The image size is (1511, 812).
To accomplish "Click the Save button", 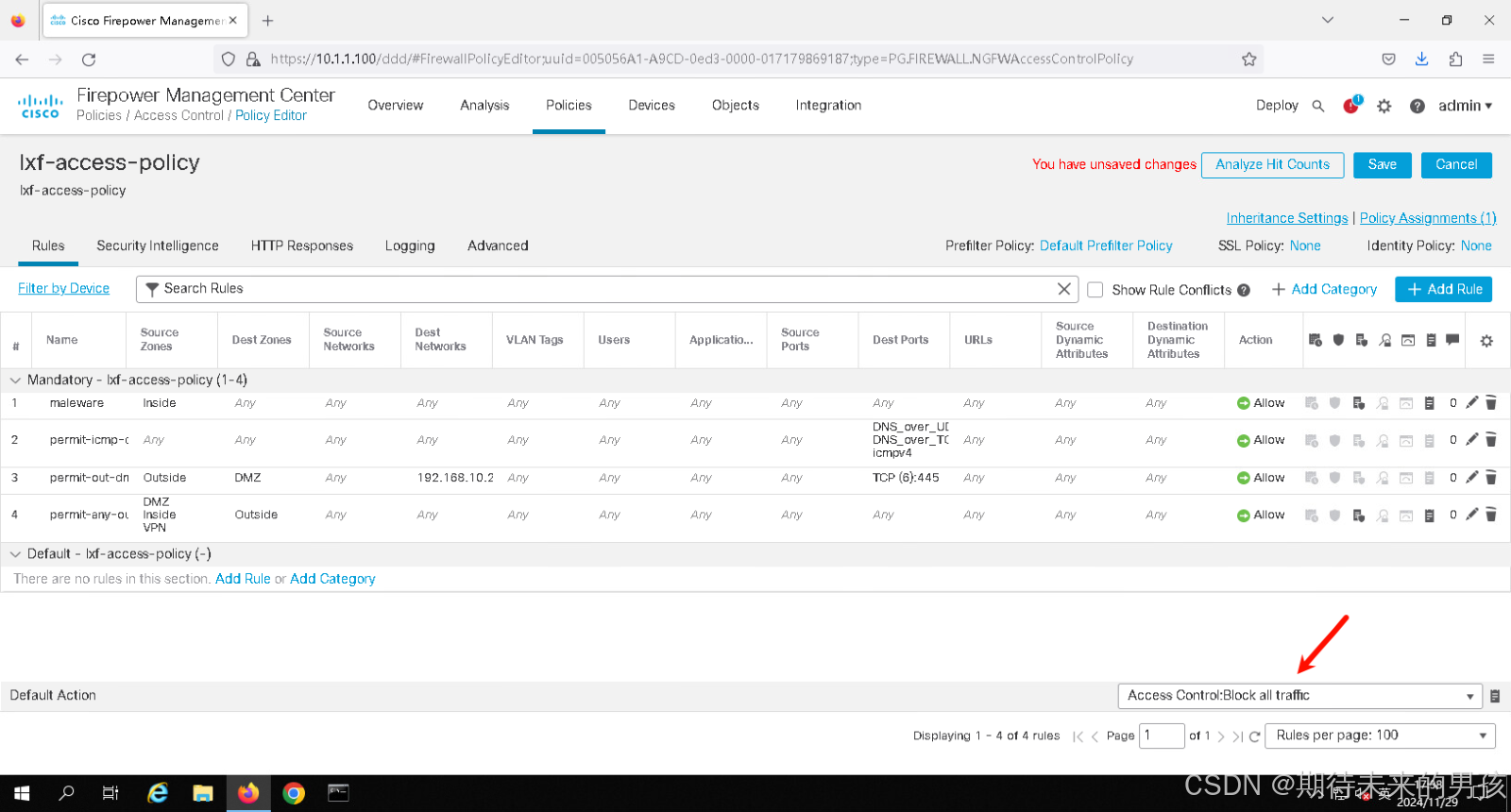I will tap(1383, 165).
